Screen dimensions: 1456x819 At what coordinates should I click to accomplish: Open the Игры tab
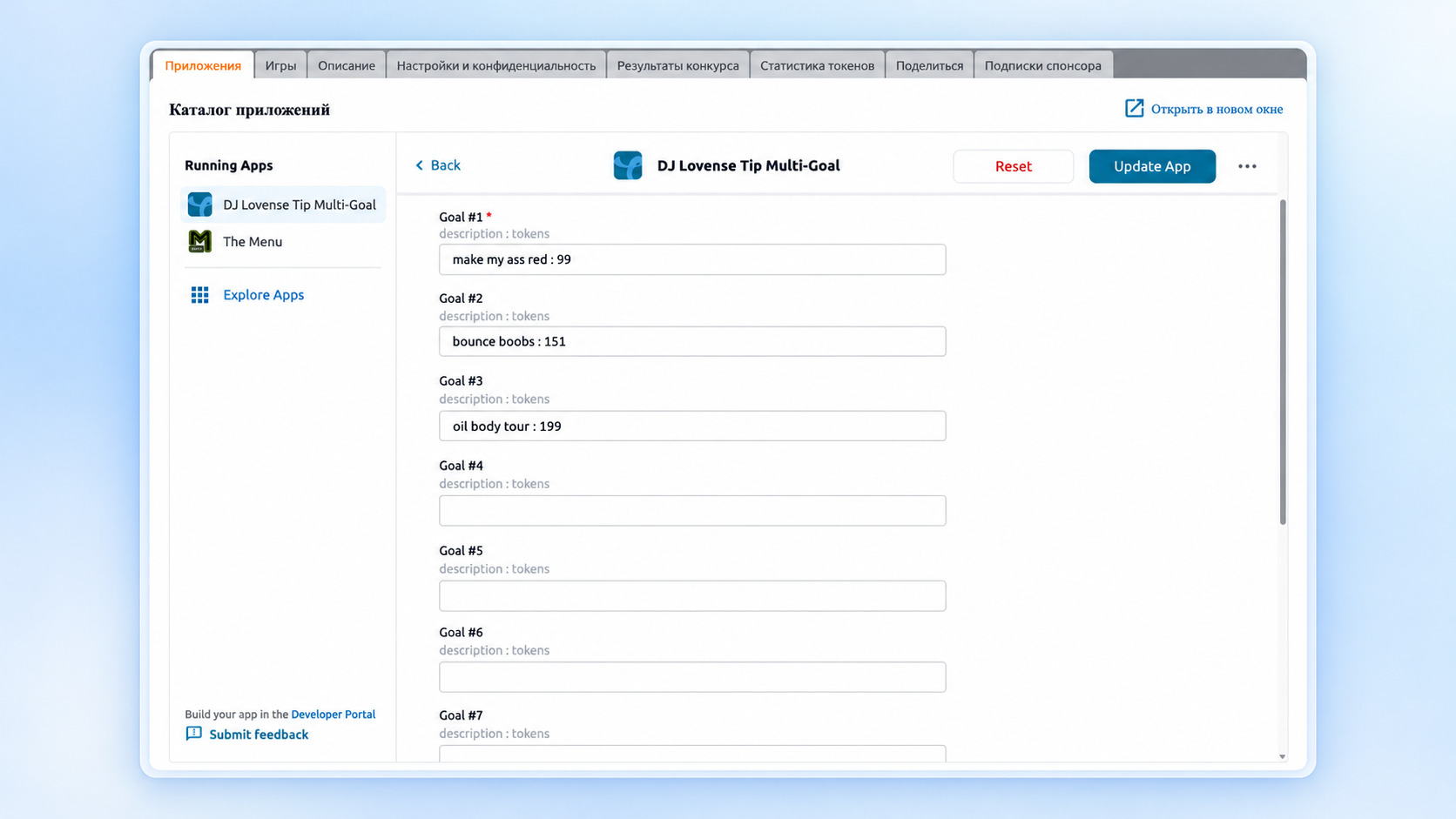pyautogui.click(x=280, y=65)
